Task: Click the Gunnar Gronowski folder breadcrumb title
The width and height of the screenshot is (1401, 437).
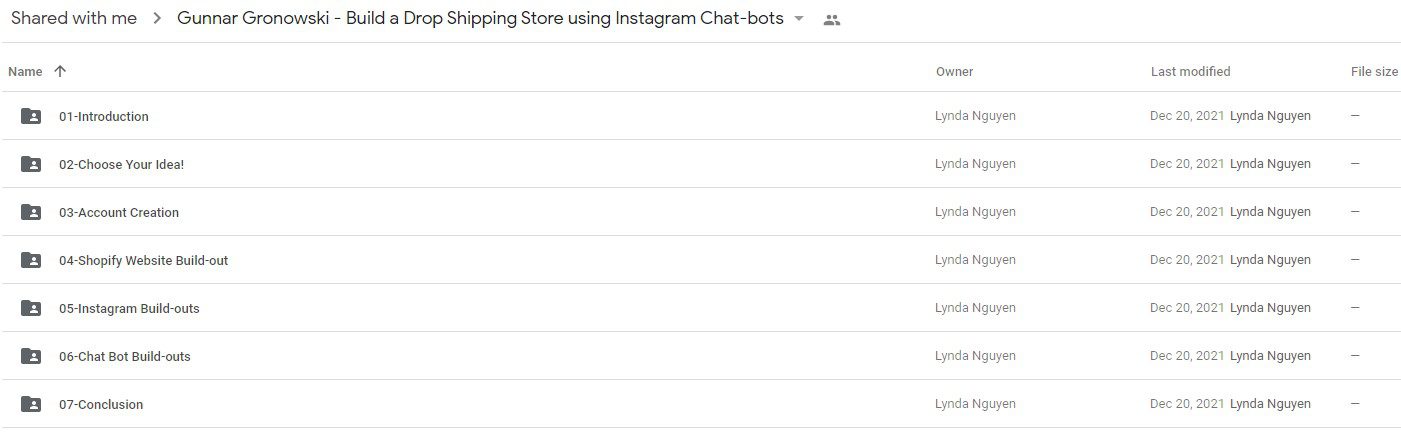Action: click(x=480, y=18)
